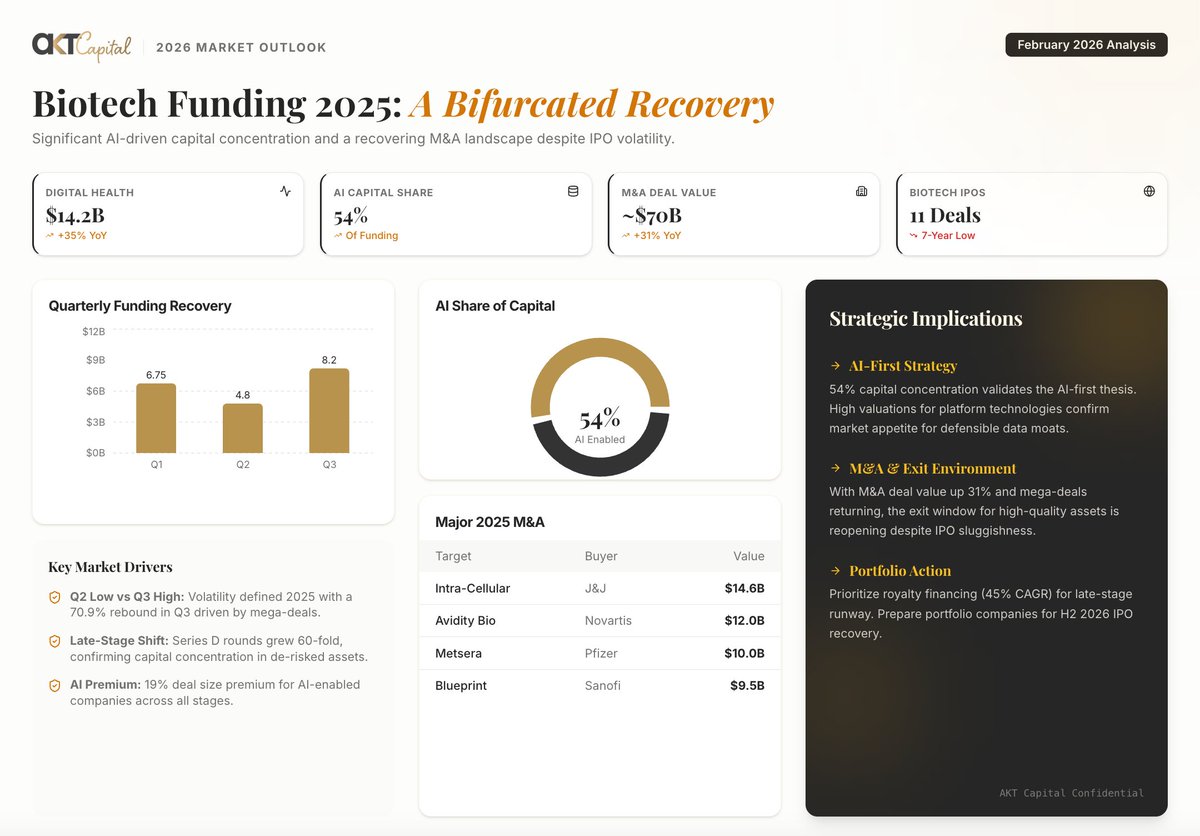
Task: Click arrow icon before AI-First Strategy
Action: (x=835, y=366)
